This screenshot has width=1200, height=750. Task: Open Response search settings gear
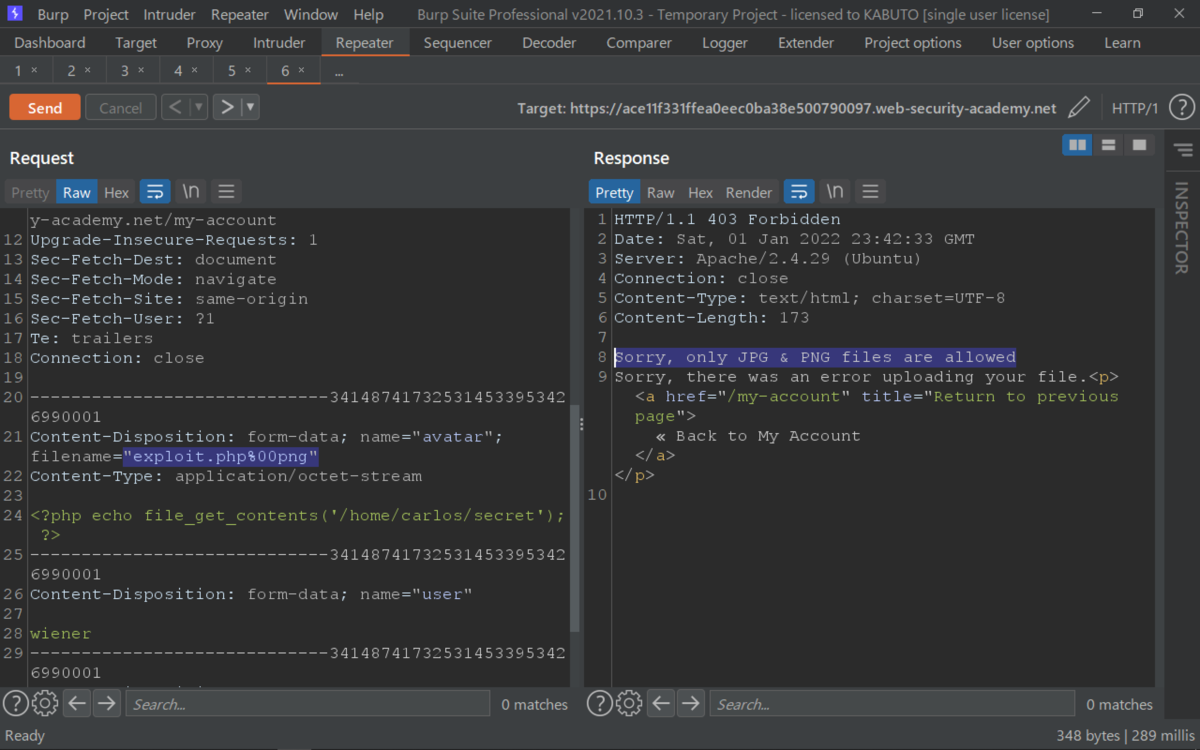pos(629,704)
